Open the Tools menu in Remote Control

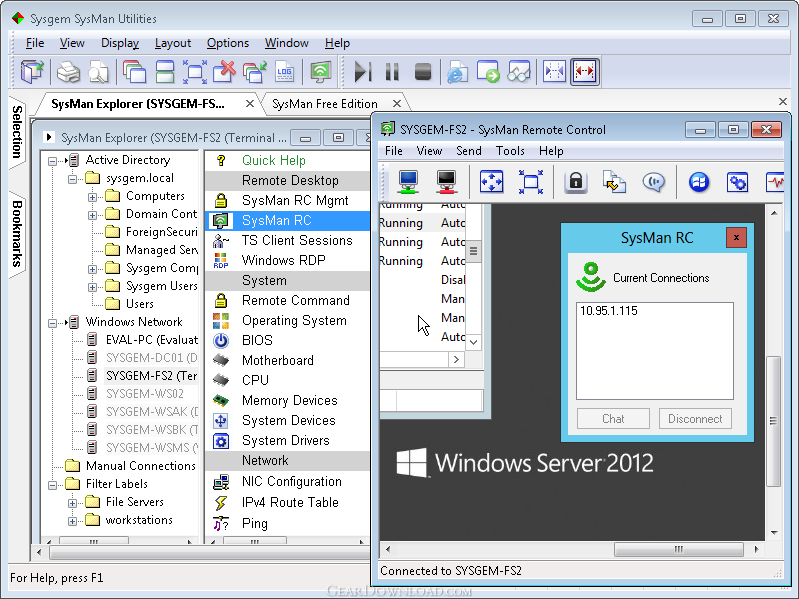pos(510,151)
